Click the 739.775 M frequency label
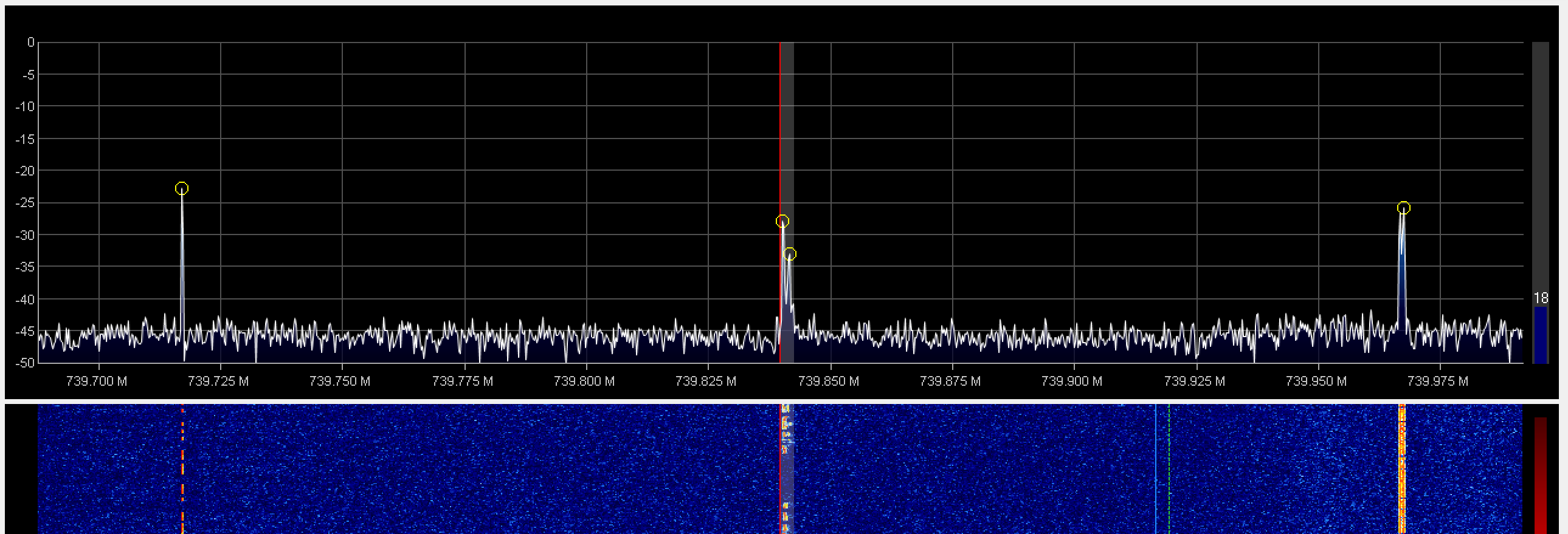 tap(463, 382)
